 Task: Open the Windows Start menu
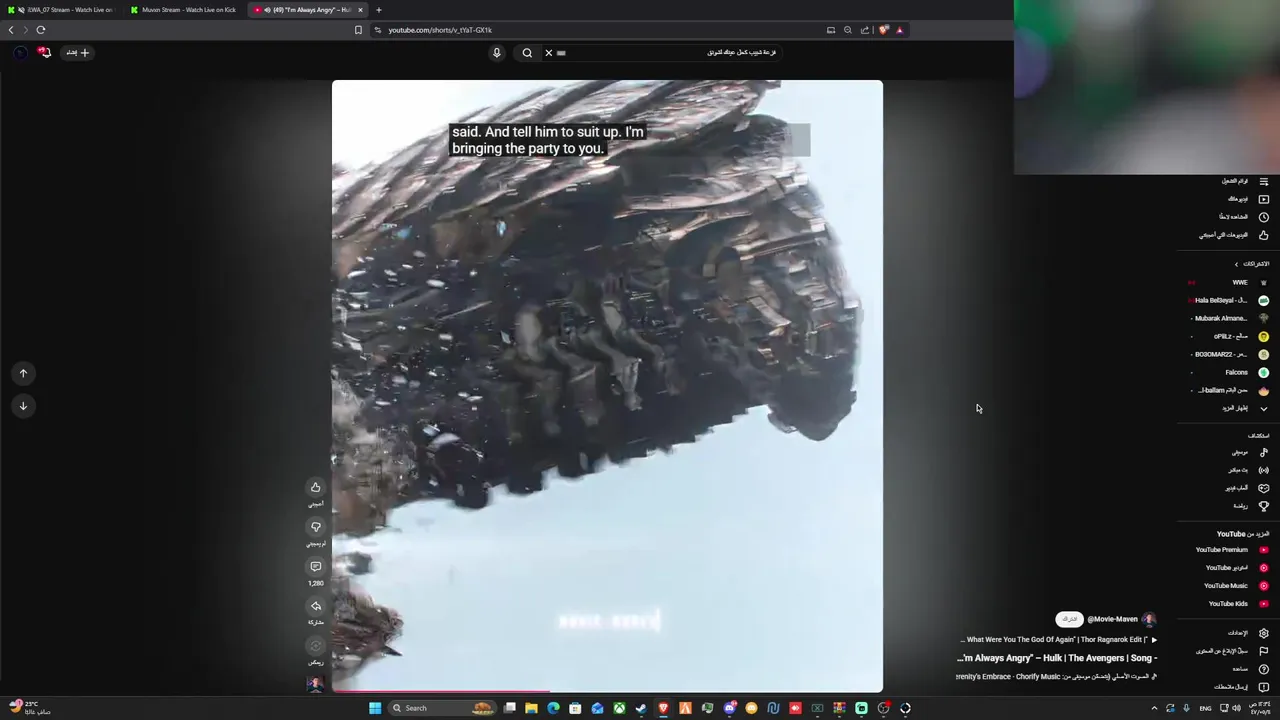pyautogui.click(x=375, y=708)
